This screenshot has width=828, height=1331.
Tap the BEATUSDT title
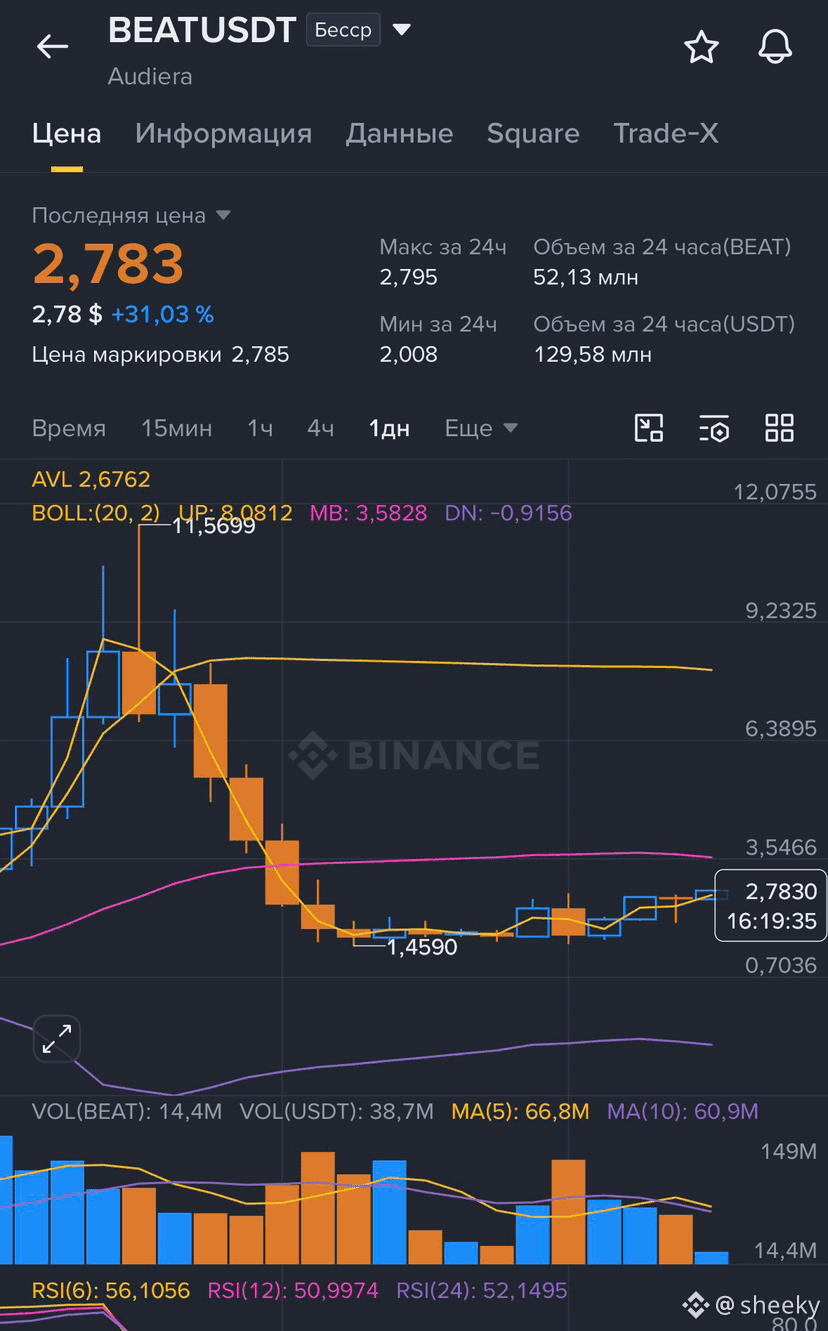pyautogui.click(x=202, y=30)
